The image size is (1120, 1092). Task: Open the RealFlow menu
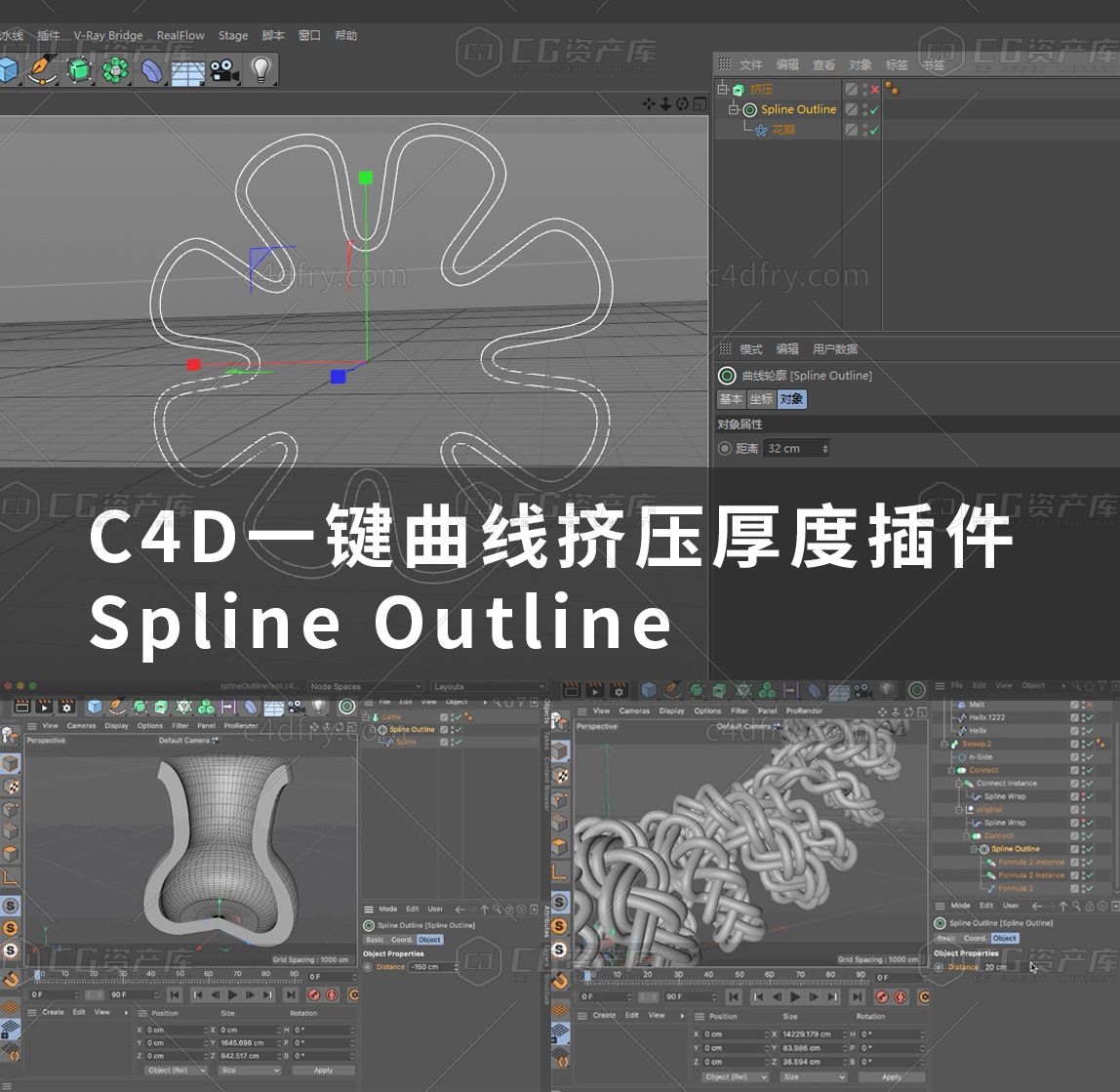click(180, 35)
